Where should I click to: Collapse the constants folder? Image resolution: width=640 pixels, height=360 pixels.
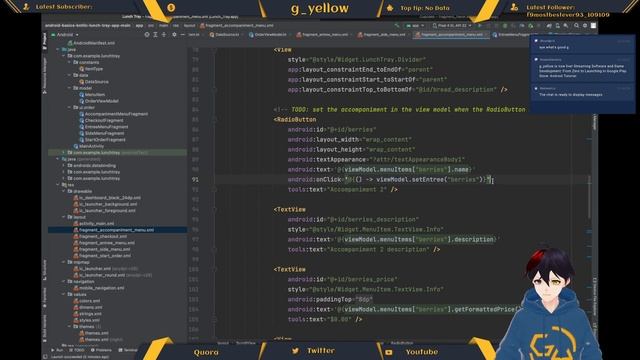click(x=70, y=62)
